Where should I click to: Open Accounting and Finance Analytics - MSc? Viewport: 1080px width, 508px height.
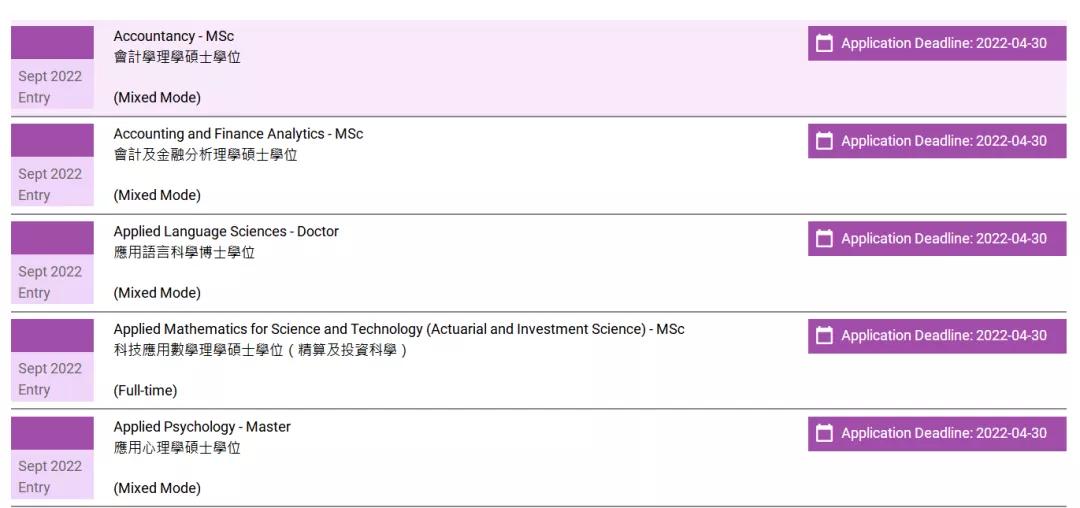238,134
